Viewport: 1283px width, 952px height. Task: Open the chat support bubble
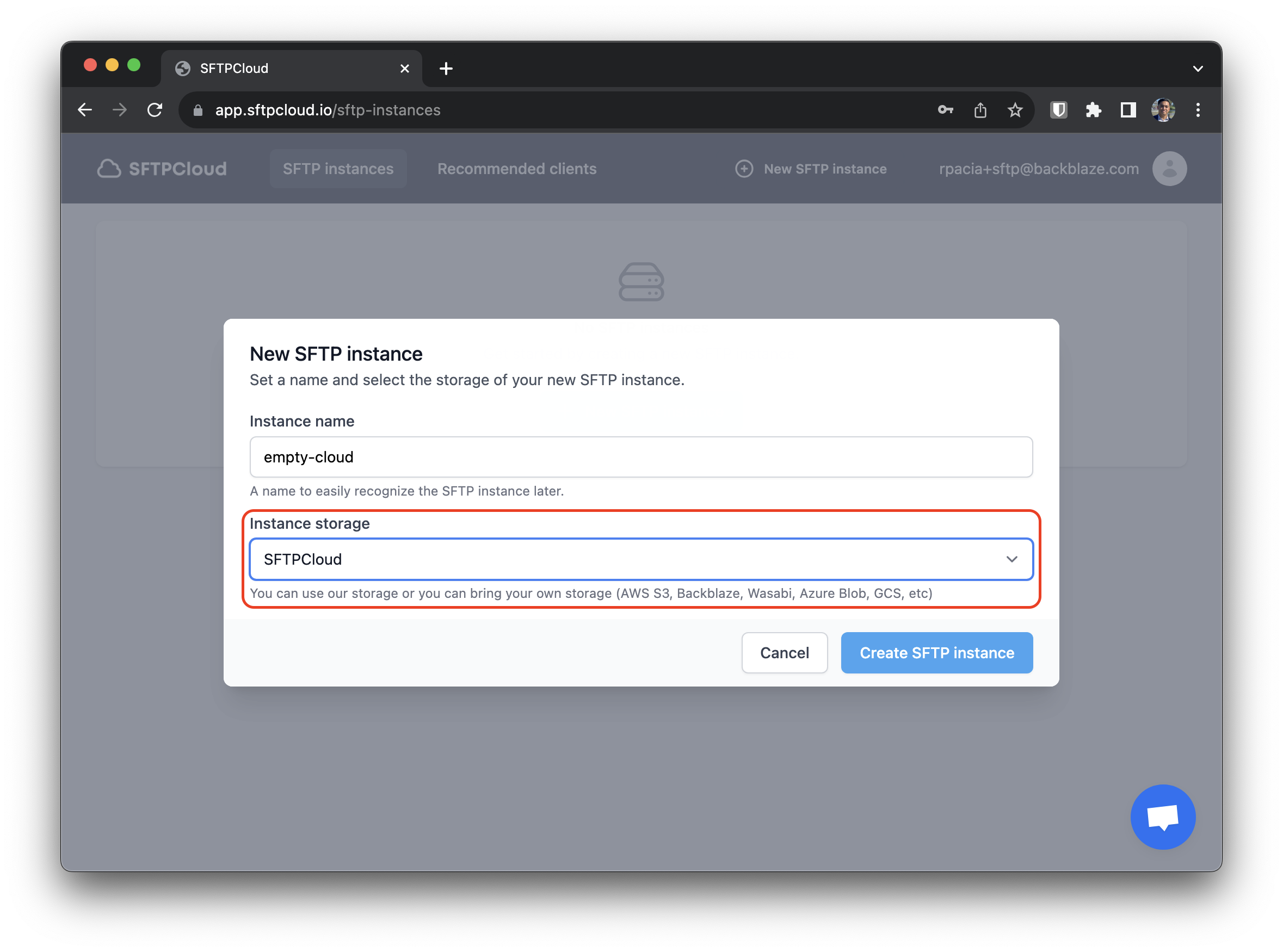[x=1163, y=817]
